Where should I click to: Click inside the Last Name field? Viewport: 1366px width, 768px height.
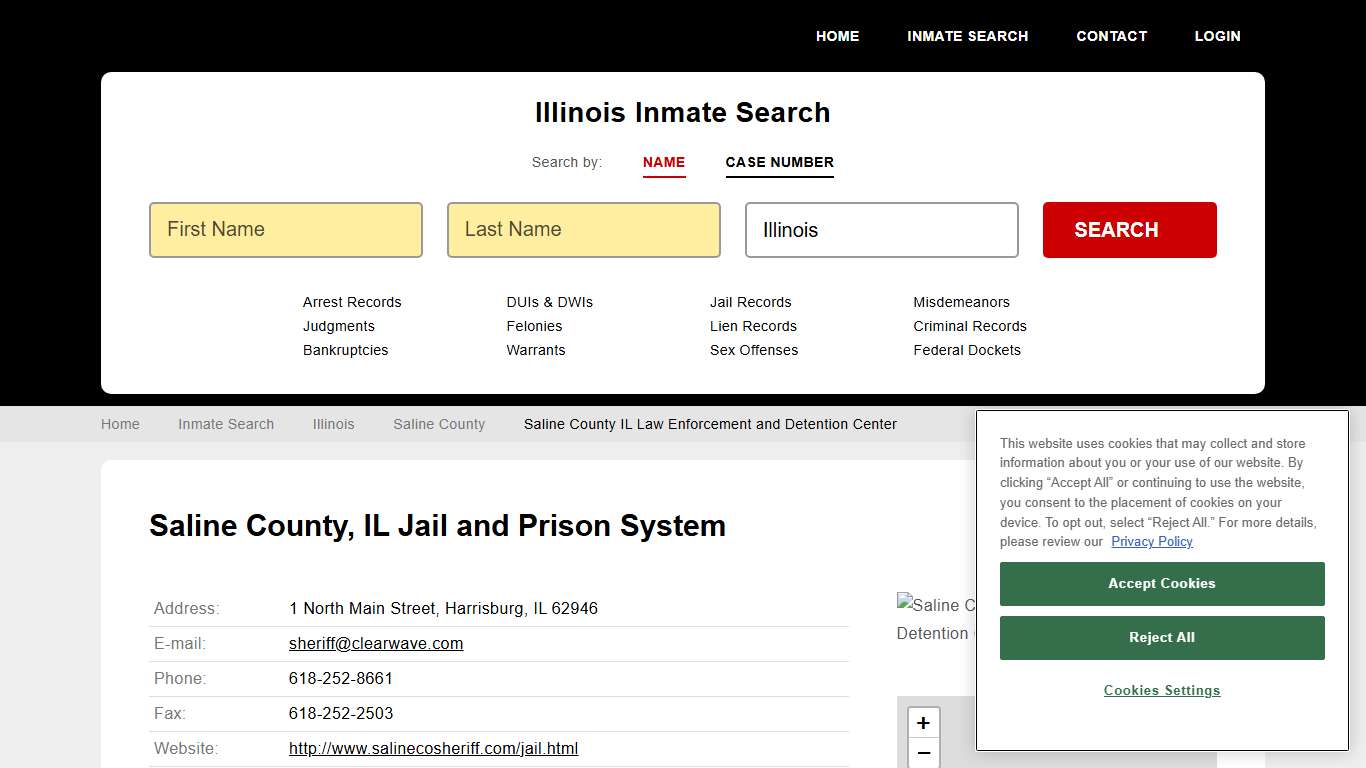click(583, 230)
